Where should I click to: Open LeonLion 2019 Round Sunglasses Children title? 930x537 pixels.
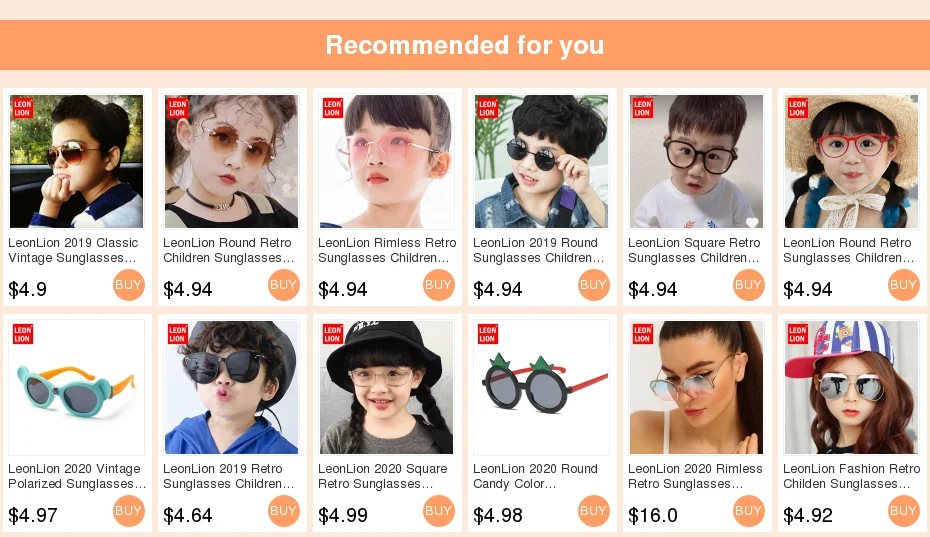(539, 250)
